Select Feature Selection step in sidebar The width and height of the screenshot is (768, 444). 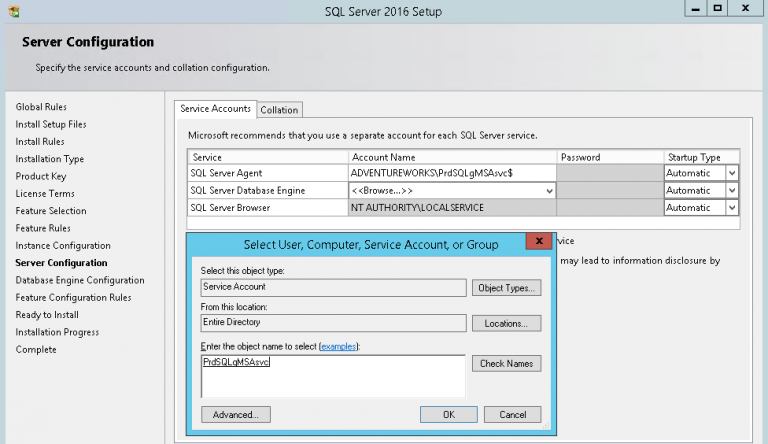51,211
